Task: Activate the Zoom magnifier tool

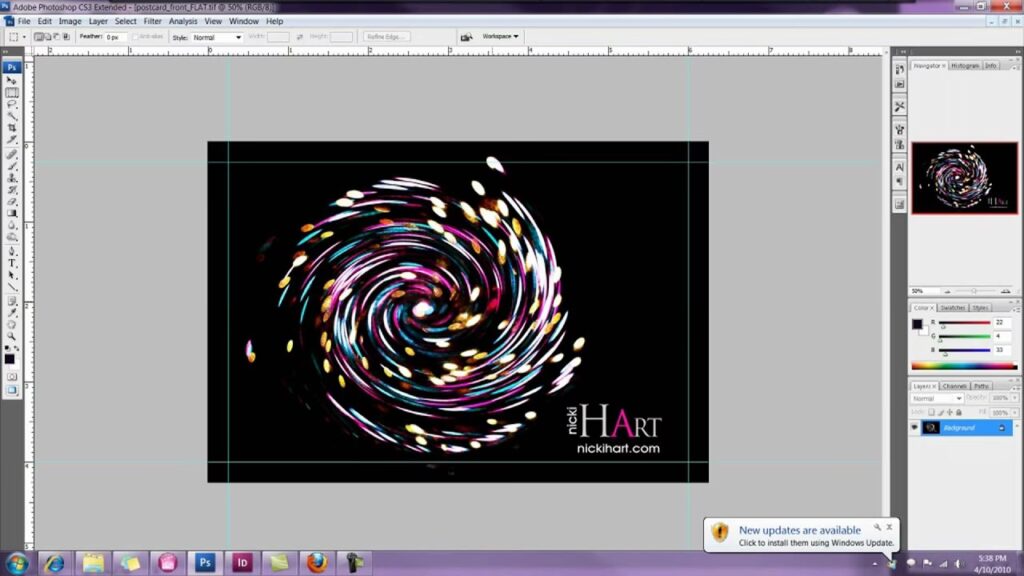Action: pos(12,336)
